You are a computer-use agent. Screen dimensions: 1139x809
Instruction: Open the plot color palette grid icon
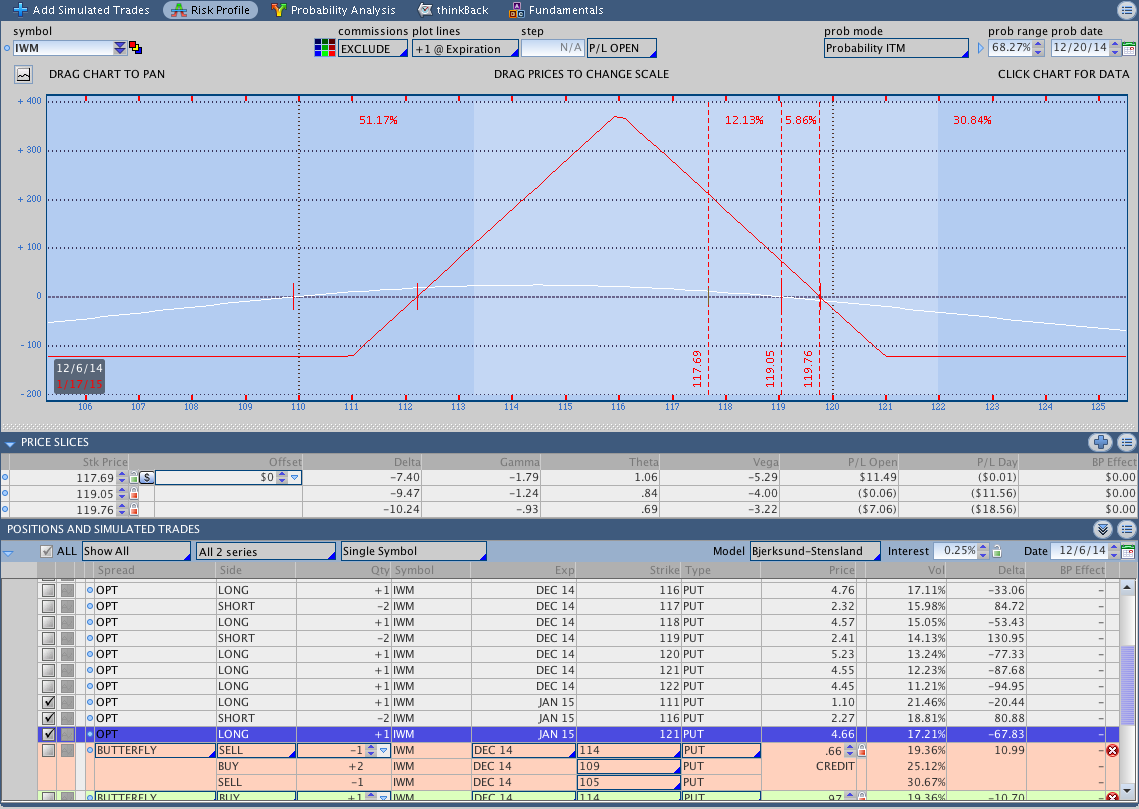[325, 48]
